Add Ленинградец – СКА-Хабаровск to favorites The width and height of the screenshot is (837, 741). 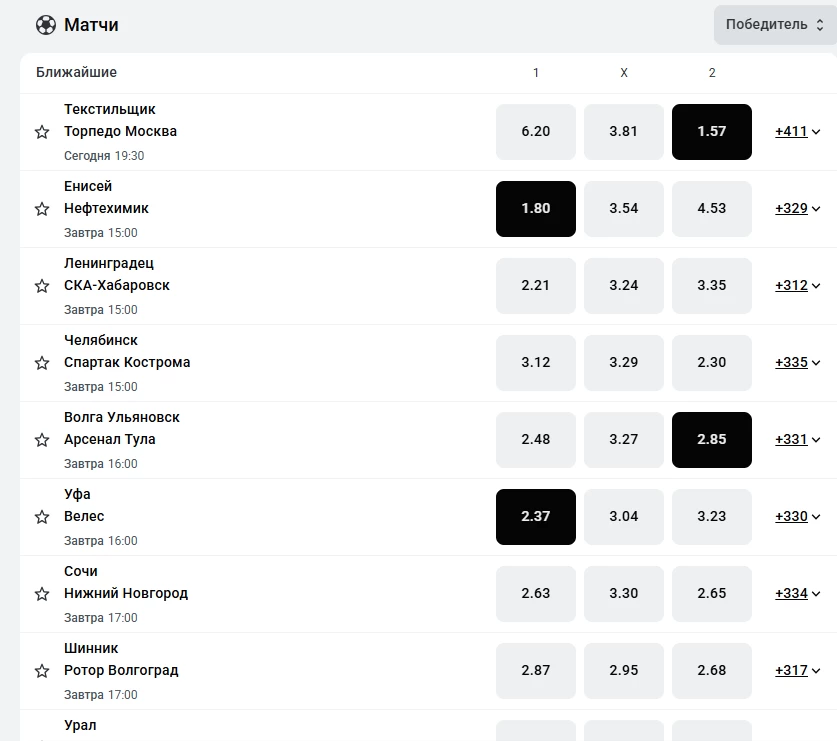tap(42, 286)
